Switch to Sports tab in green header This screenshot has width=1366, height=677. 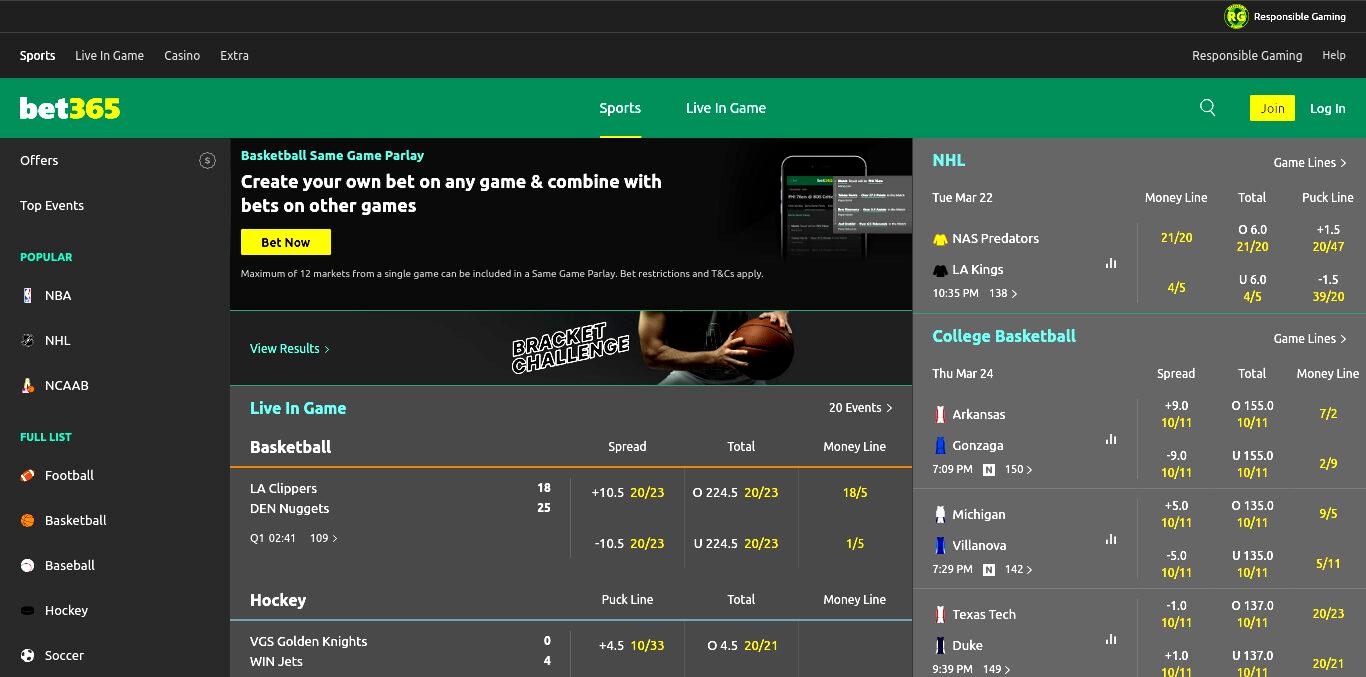click(620, 108)
